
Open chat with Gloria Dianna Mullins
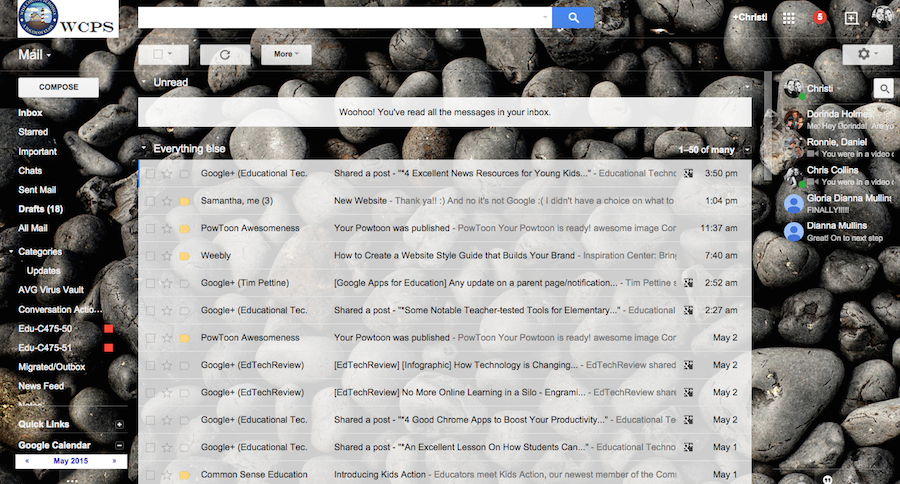point(839,203)
